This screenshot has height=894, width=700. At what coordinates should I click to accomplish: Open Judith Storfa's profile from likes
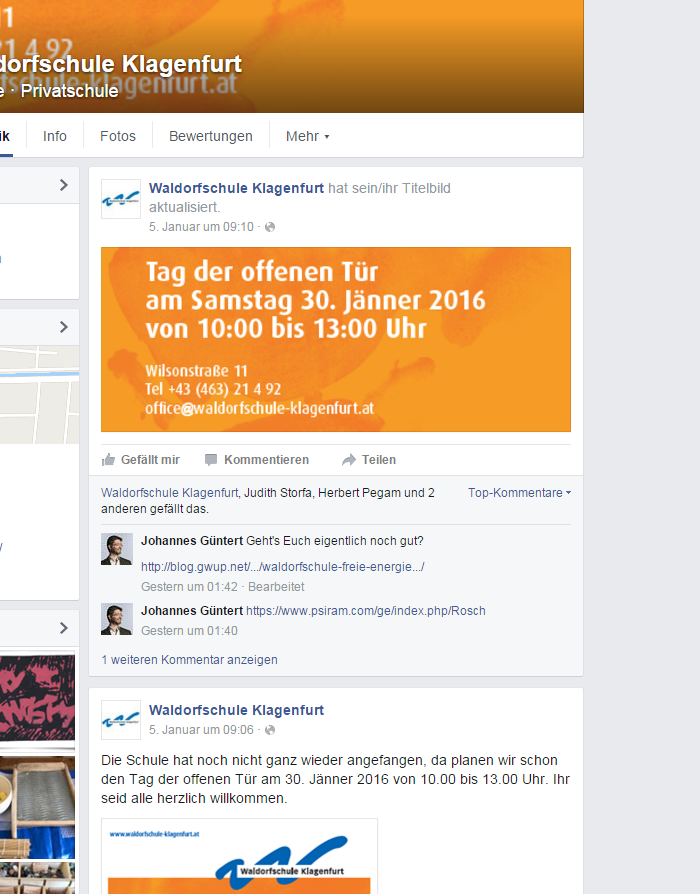pyautogui.click(x=278, y=493)
